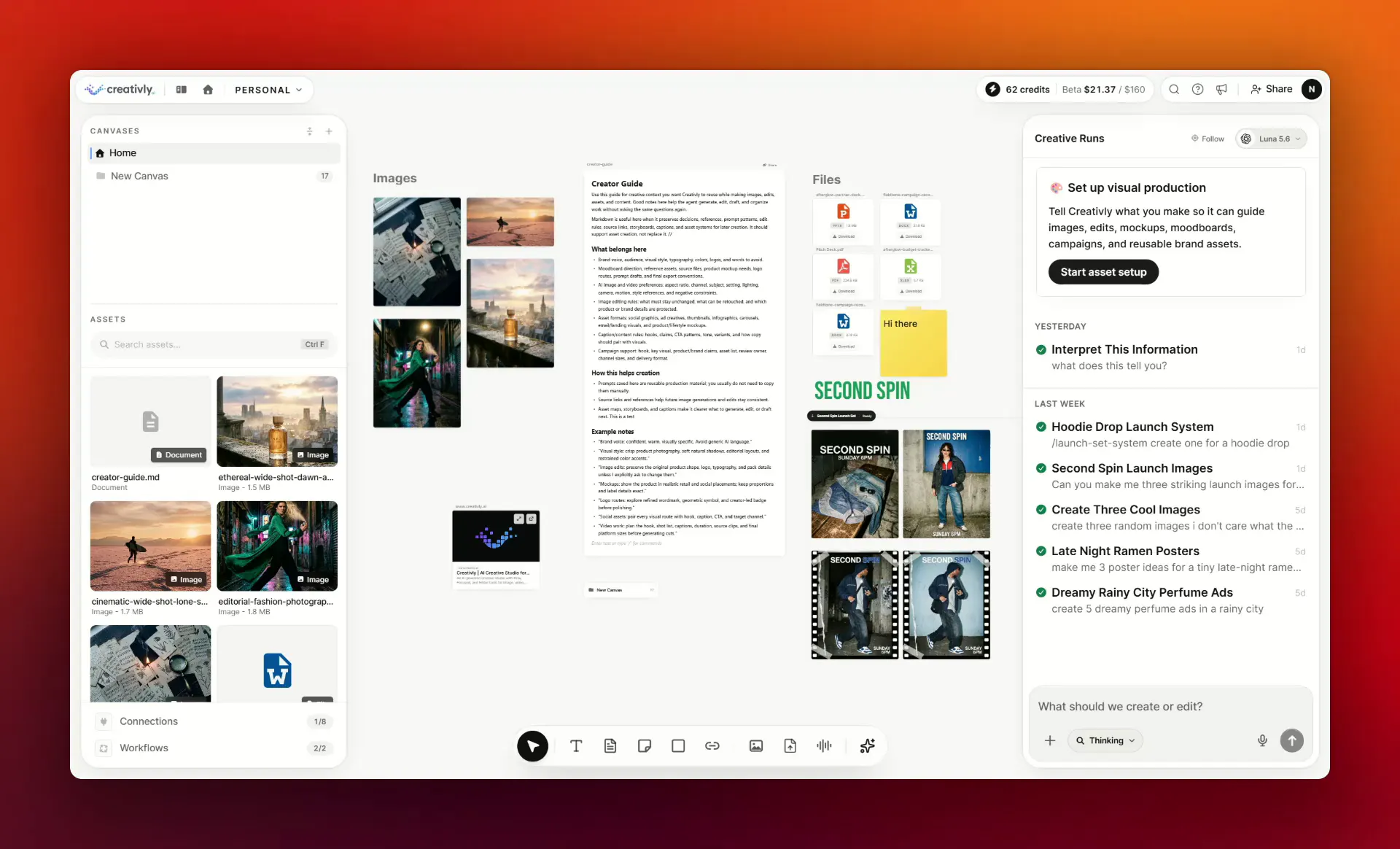
Task: Select the creator-guide.md document asset
Action: [150, 435]
